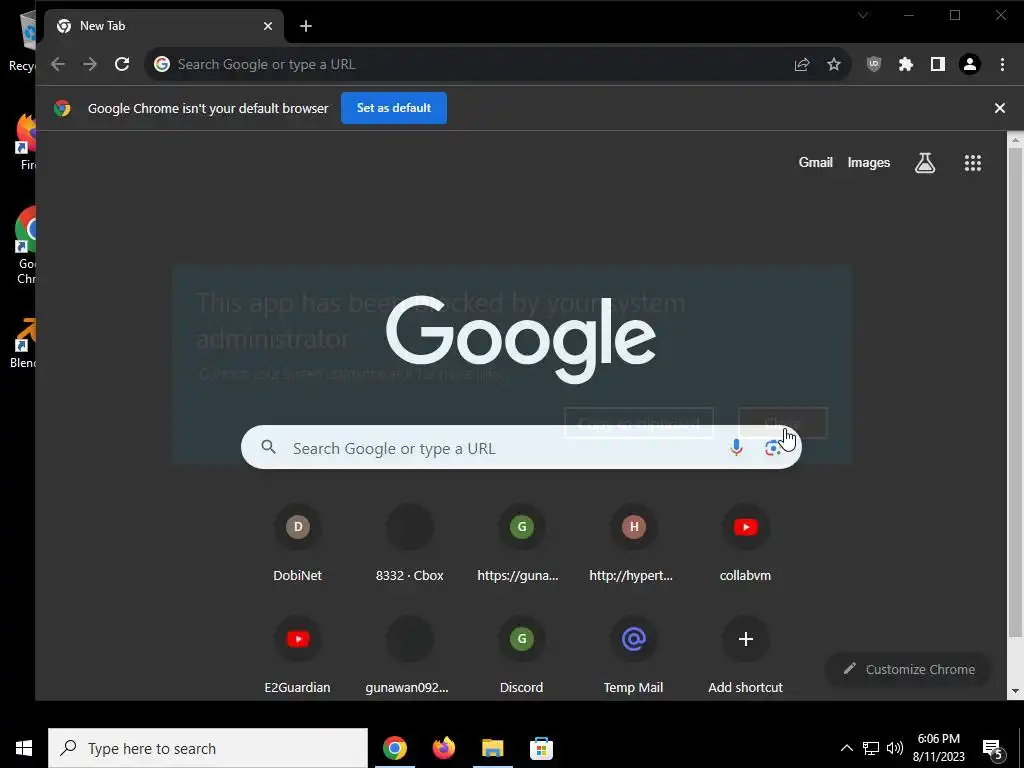
Task: Open the volume tray icon
Action: pos(895,748)
